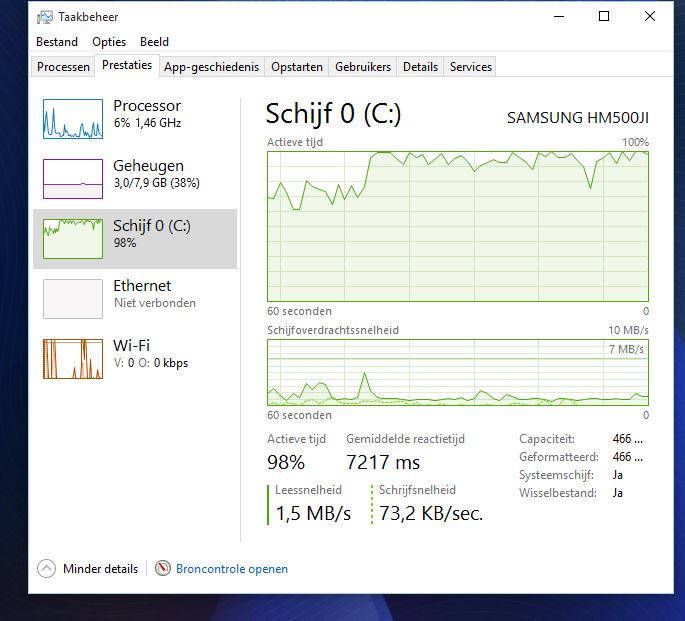Minimize the Taakbeheer window

tap(559, 17)
